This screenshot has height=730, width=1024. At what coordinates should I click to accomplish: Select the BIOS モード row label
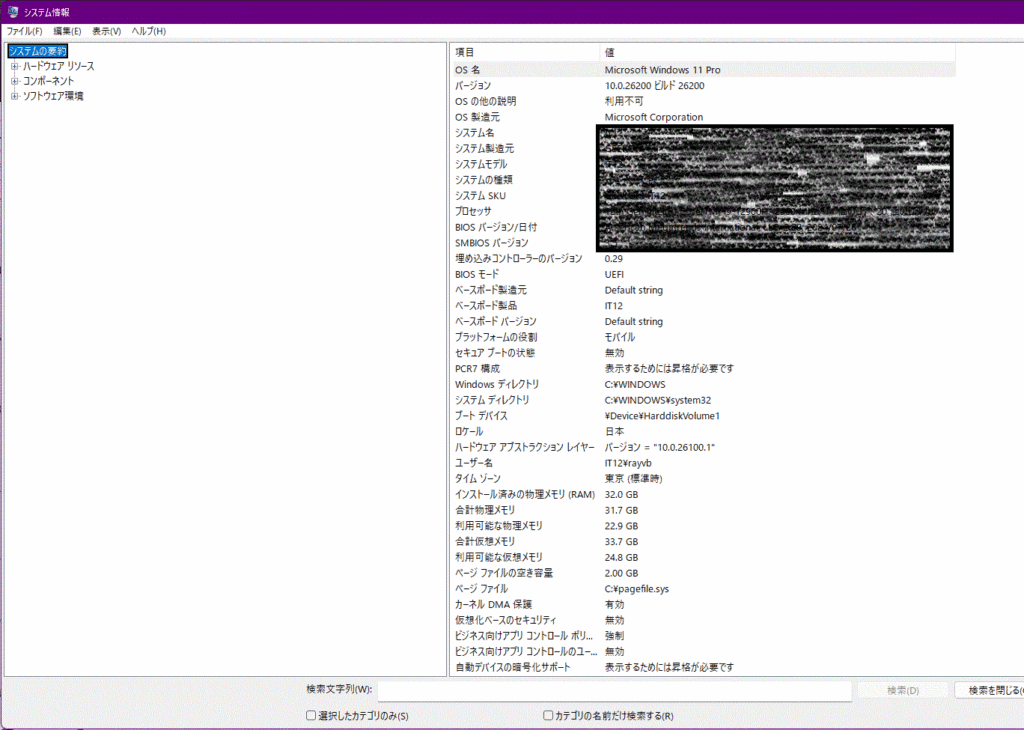point(477,274)
